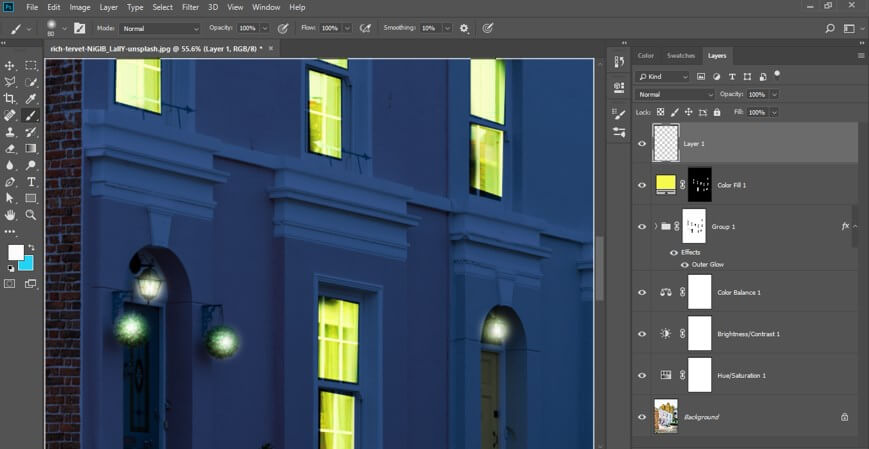Select the Clone Stamp tool
The image size is (869, 449).
(10, 132)
